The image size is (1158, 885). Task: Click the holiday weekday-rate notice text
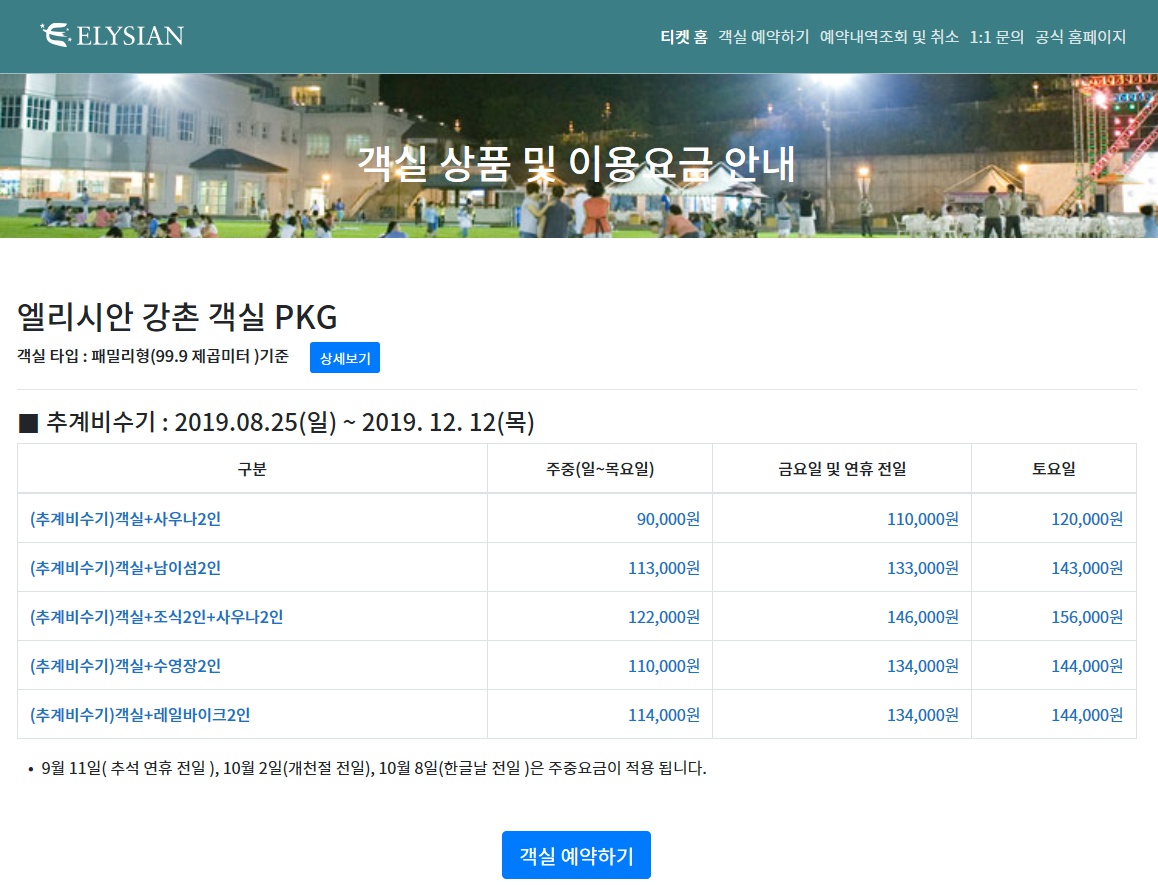pyautogui.click(x=374, y=768)
